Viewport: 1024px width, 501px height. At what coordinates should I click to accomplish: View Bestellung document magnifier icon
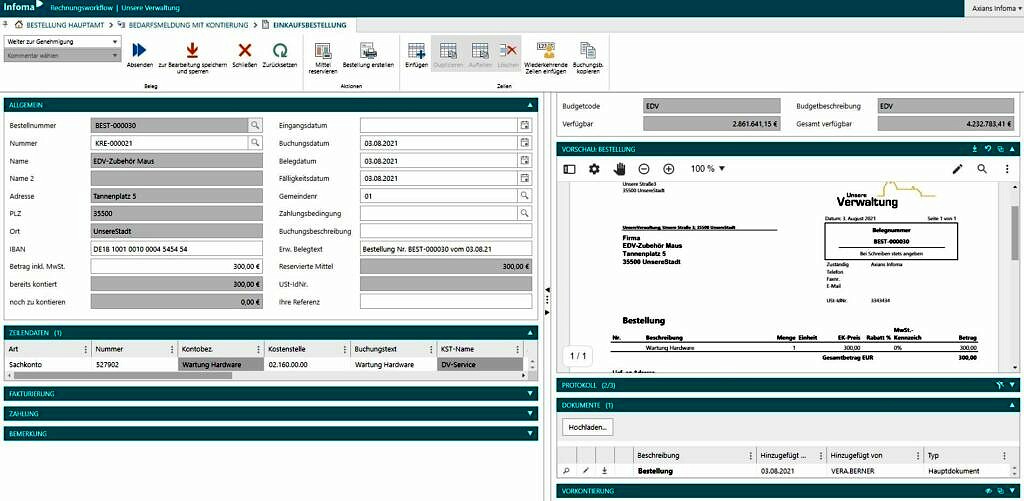click(x=566, y=470)
